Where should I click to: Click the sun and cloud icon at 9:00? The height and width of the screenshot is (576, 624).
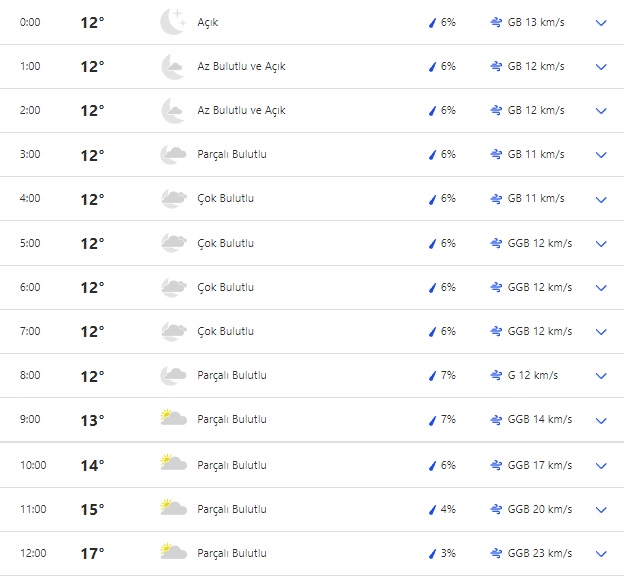[172, 419]
